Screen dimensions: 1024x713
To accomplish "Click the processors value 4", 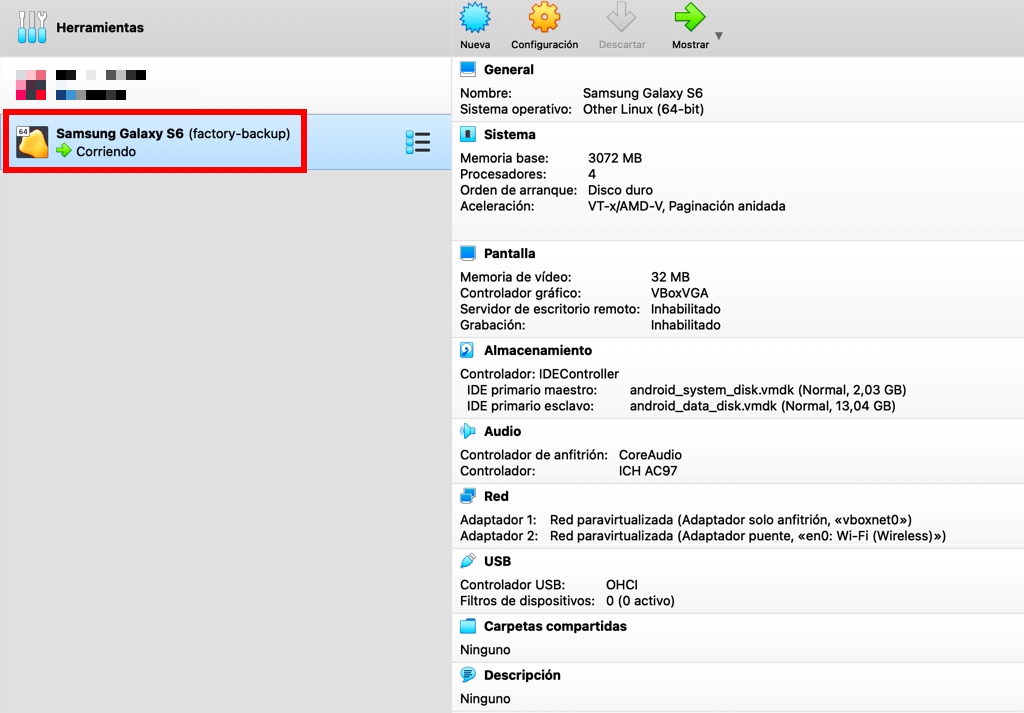I will click(x=592, y=174).
